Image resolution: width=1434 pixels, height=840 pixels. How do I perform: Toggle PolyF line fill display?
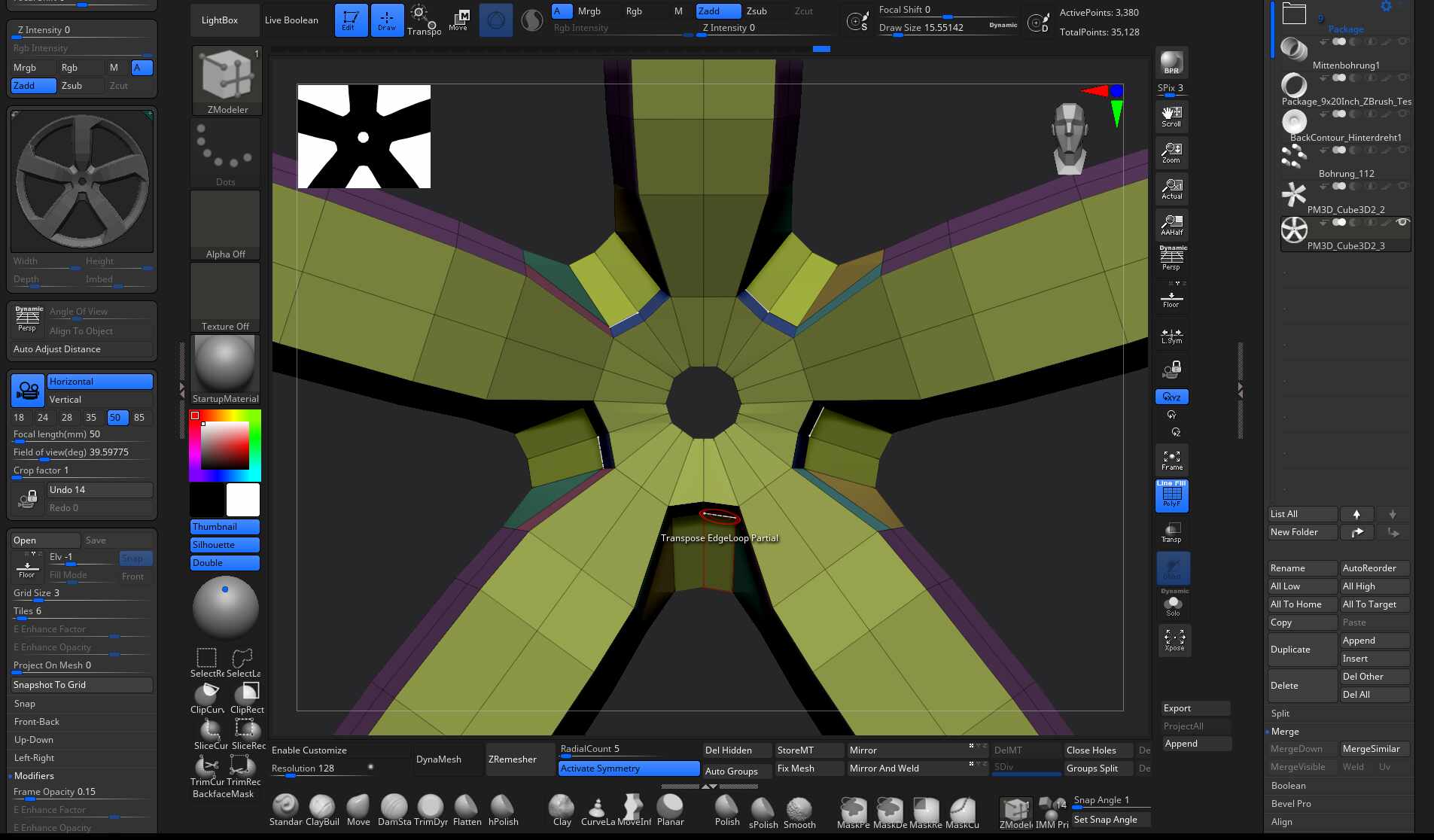click(1171, 496)
